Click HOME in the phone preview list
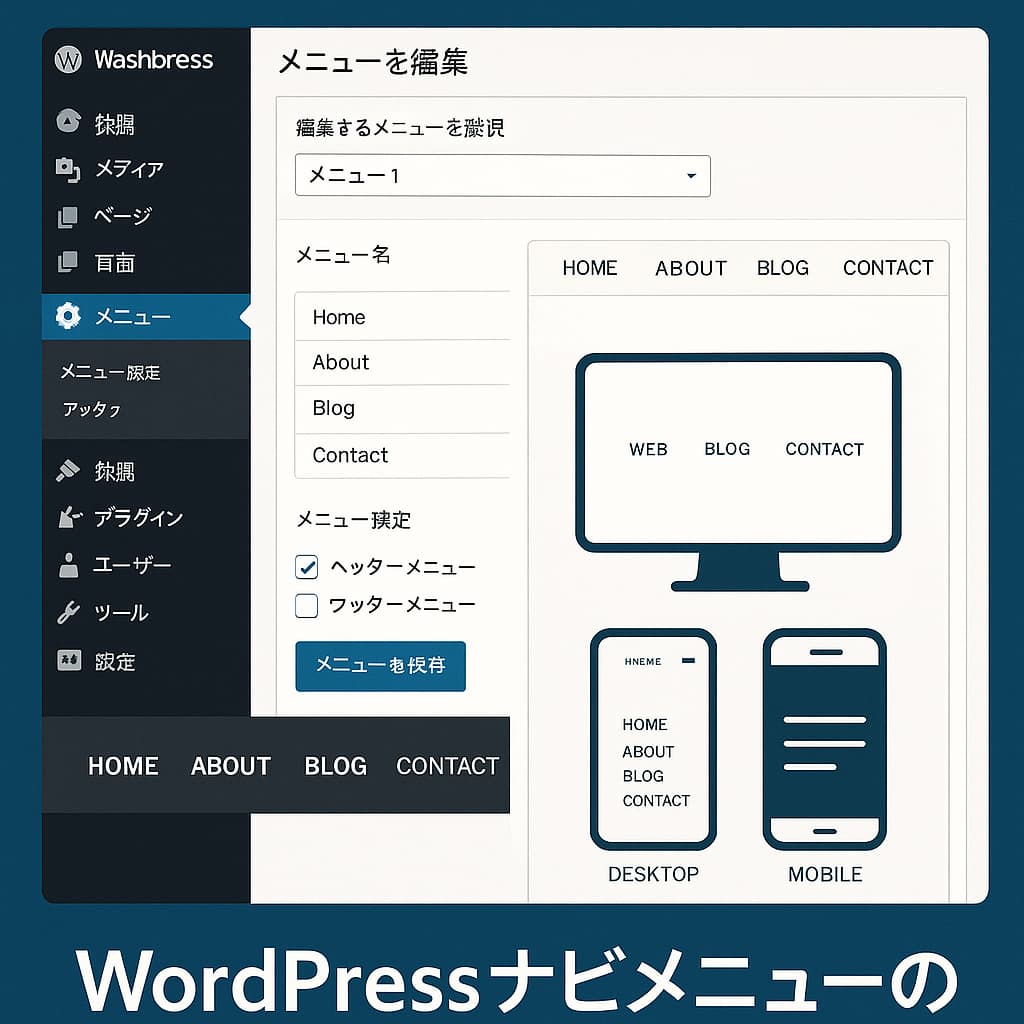Image resolution: width=1024 pixels, height=1024 pixels. tap(645, 724)
